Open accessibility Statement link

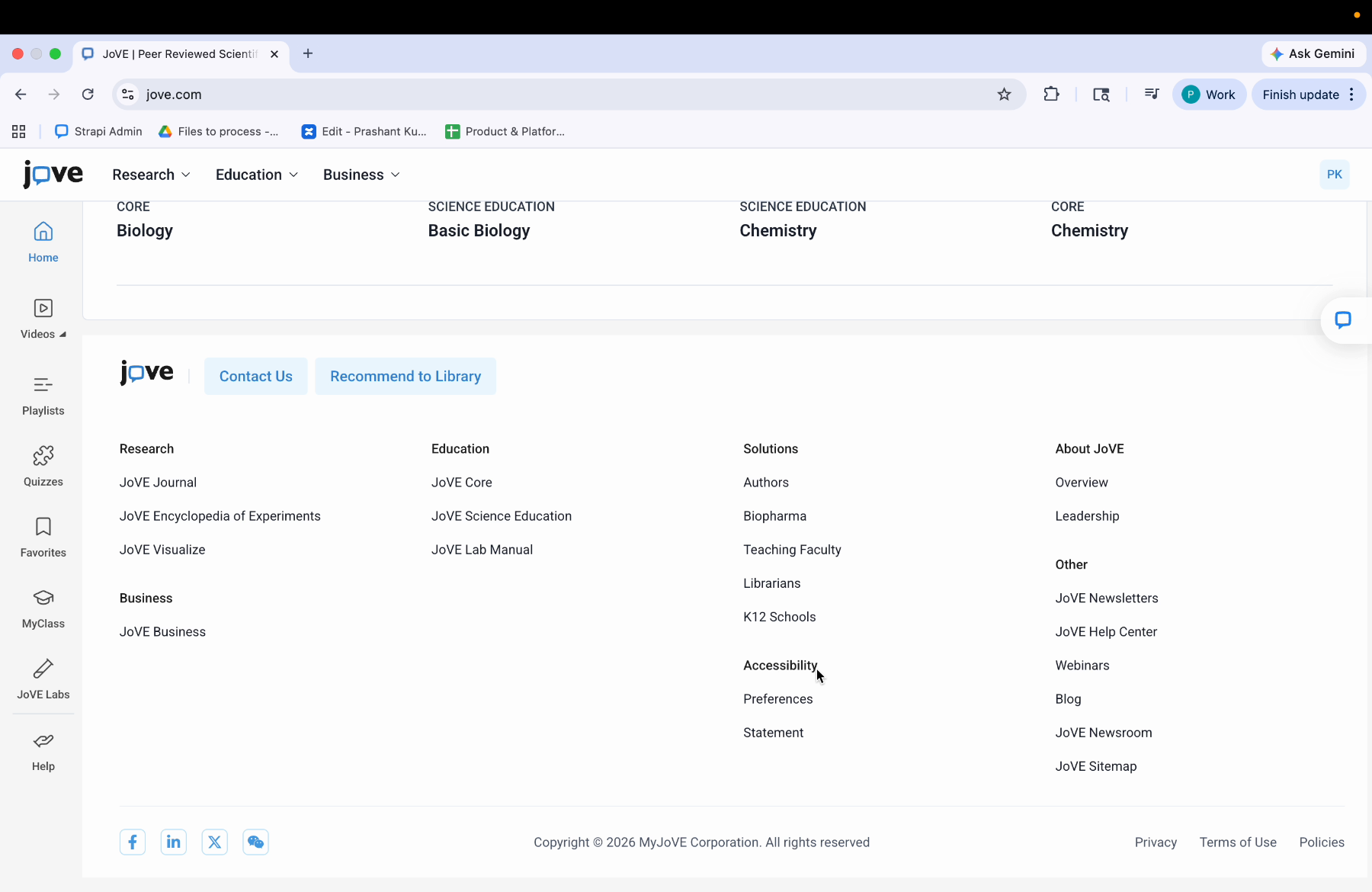[774, 733]
